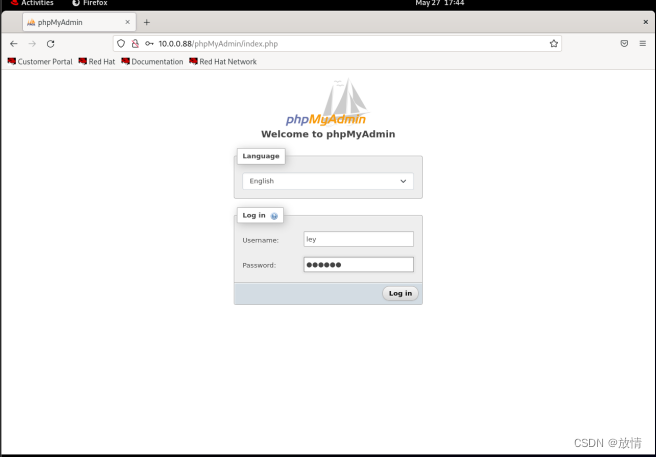
Task: Click the Password input field
Action: click(x=358, y=264)
